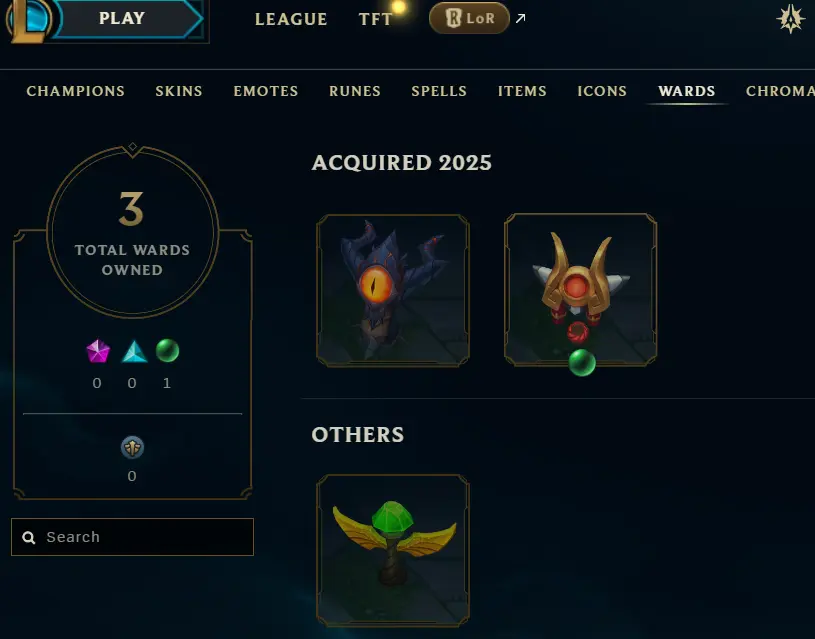Open the star emblem icon at top right
The width and height of the screenshot is (815, 639).
[791, 19]
